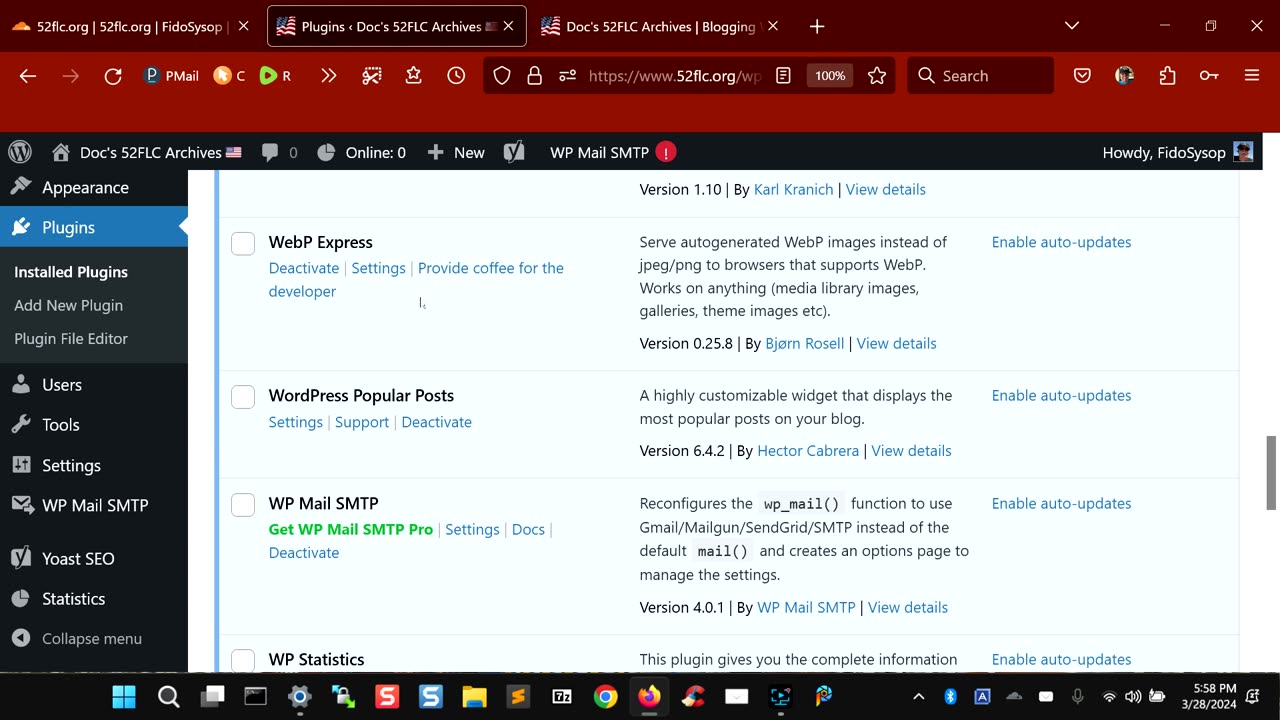
Task: Open the WordPress logo menu
Action: click(x=20, y=152)
